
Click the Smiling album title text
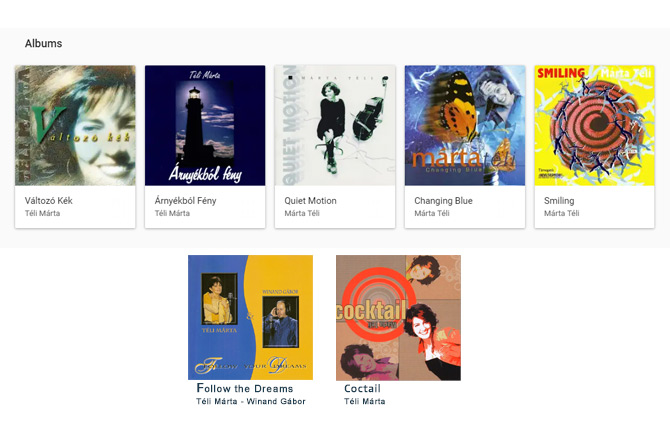[x=559, y=201]
